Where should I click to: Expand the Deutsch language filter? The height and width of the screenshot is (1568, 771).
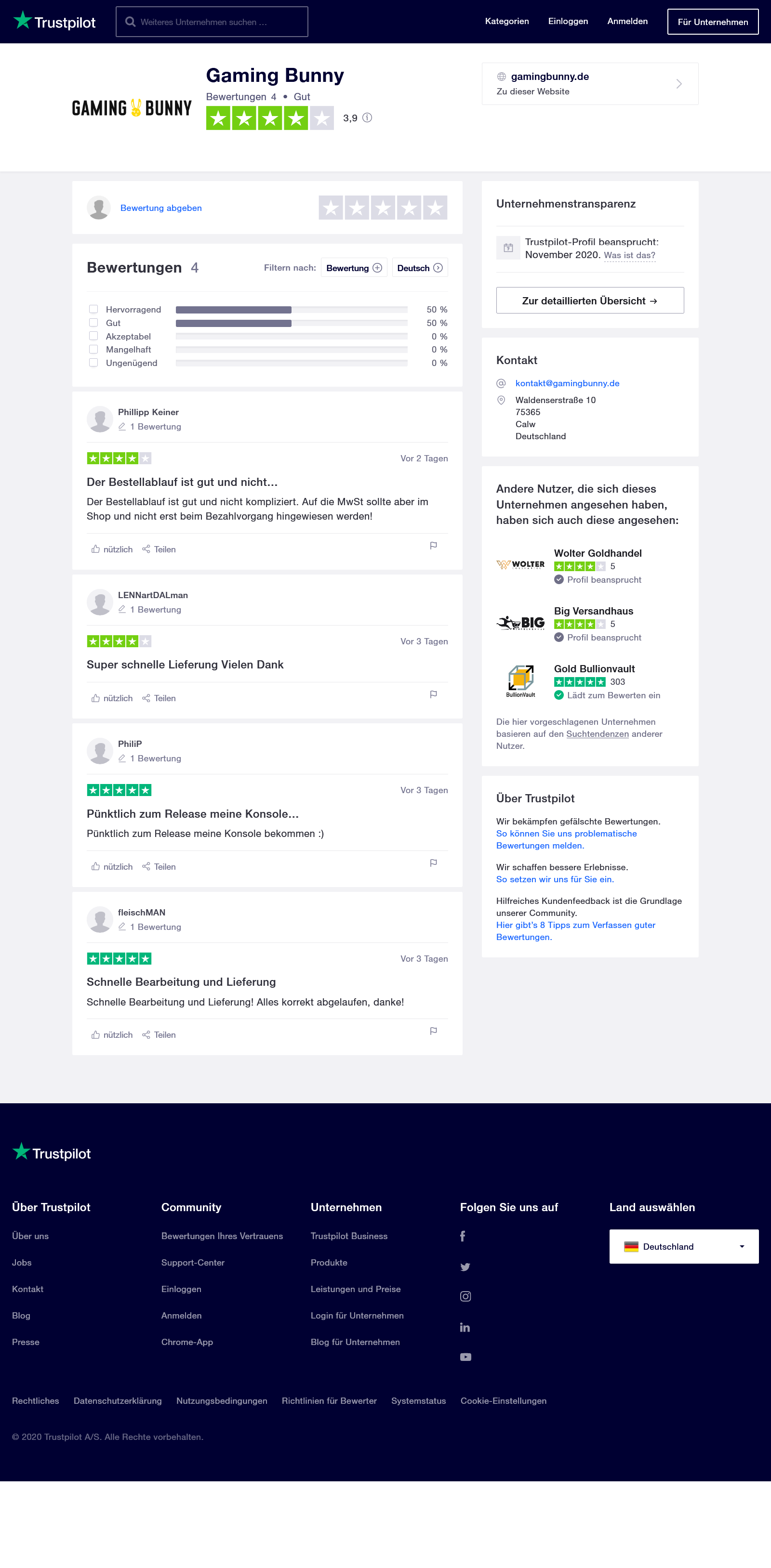click(x=420, y=268)
